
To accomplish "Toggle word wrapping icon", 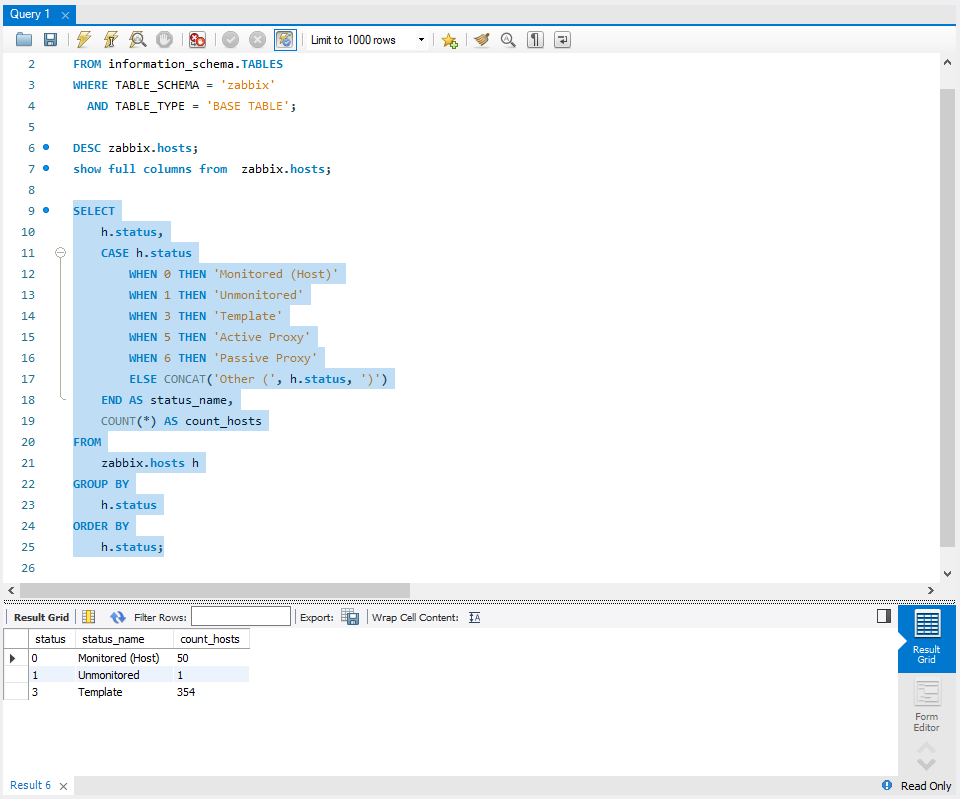I will click(x=562, y=40).
